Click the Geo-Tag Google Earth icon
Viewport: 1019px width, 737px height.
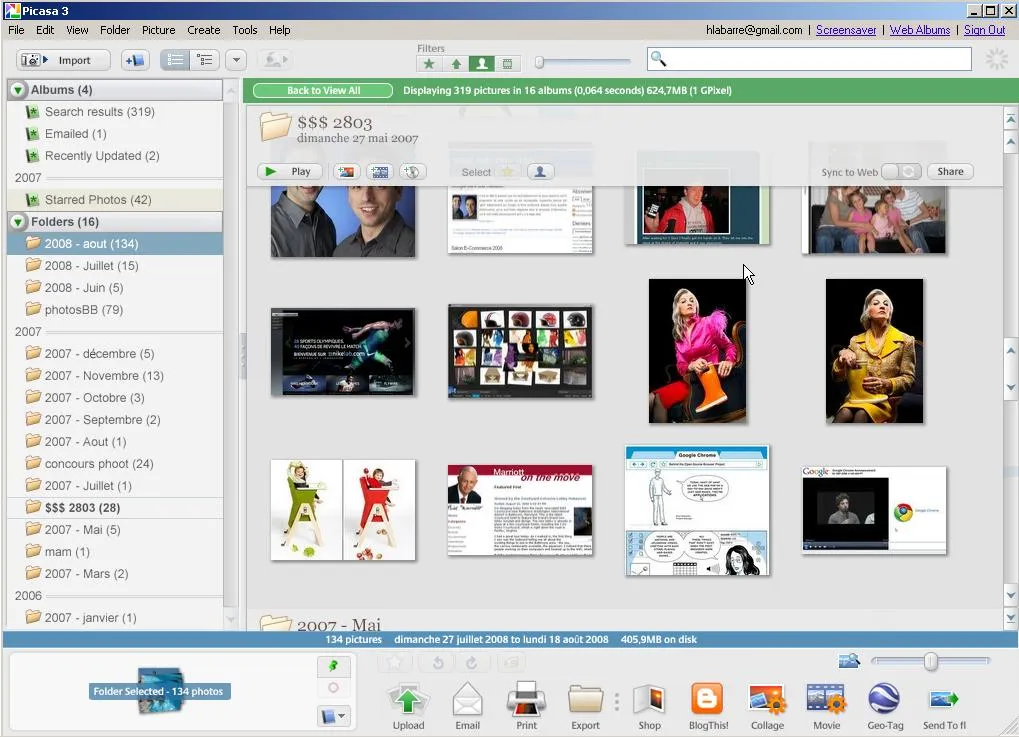(885, 706)
